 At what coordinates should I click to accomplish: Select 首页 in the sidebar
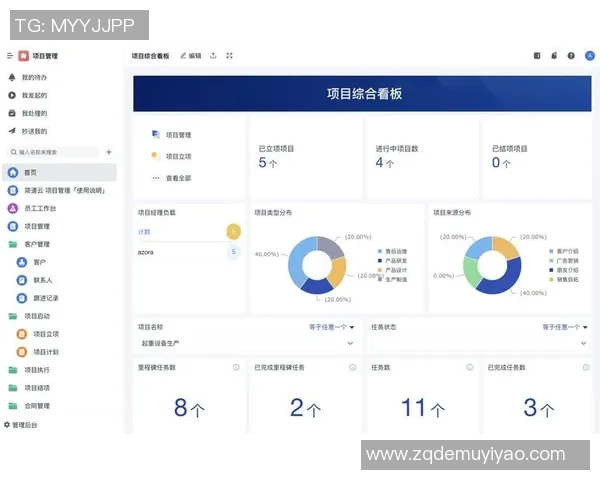(59, 172)
